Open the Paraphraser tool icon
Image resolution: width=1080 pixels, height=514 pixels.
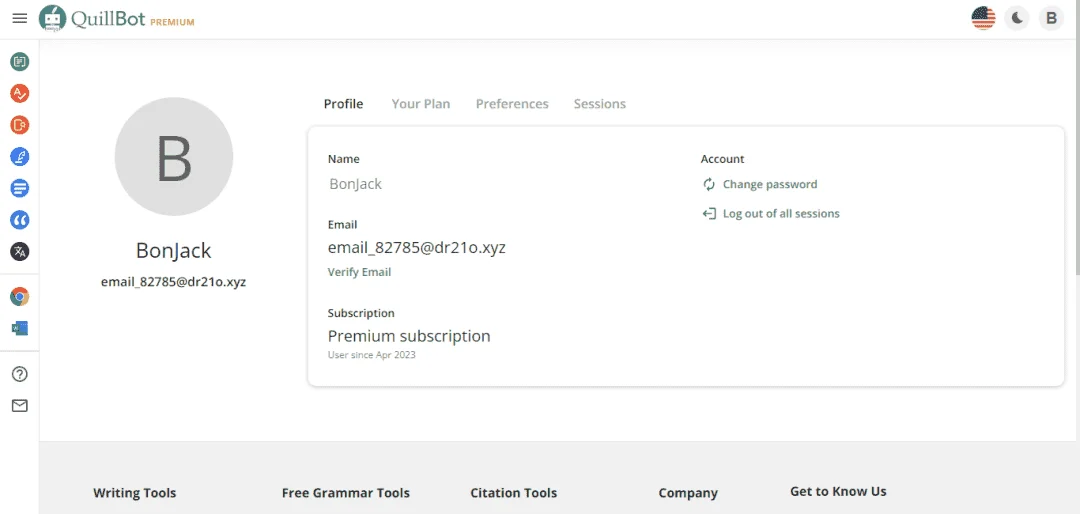pos(20,62)
